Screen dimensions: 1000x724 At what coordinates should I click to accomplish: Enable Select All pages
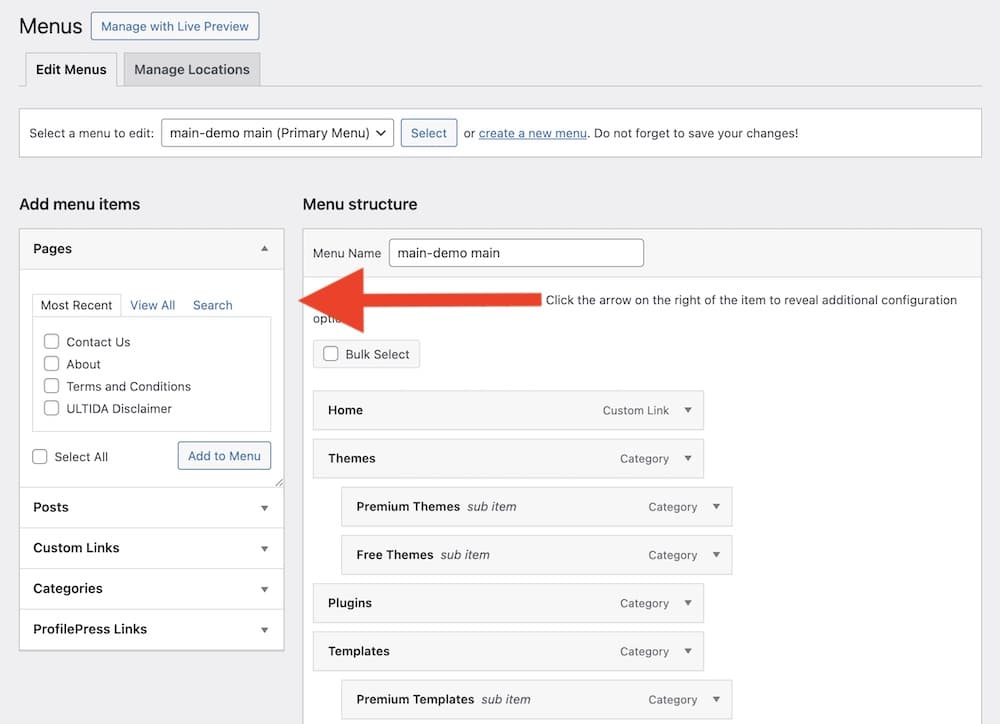[x=40, y=457]
